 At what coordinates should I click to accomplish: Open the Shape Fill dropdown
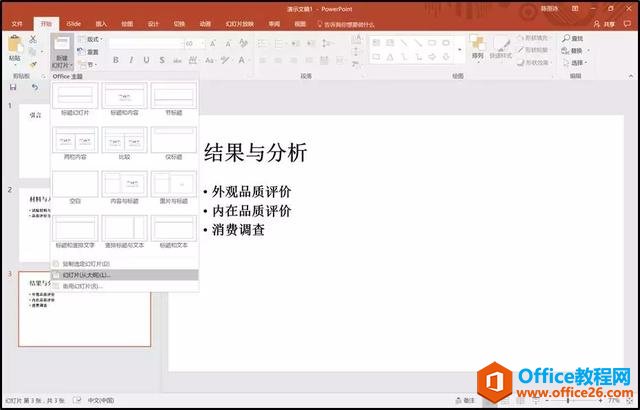[533, 38]
